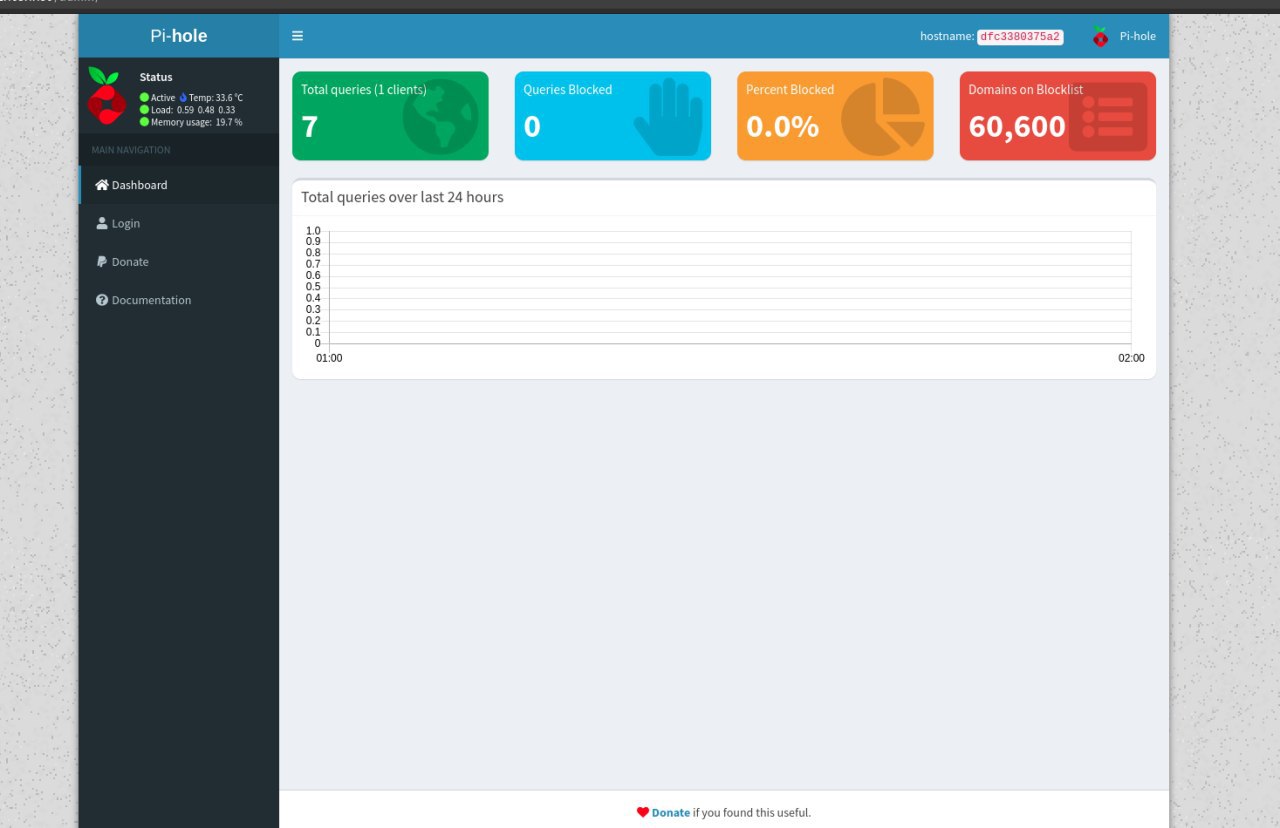Viewport: 1280px width, 828px height.
Task: Click the question mark icon beside Documentation
Action: (101, 300)
